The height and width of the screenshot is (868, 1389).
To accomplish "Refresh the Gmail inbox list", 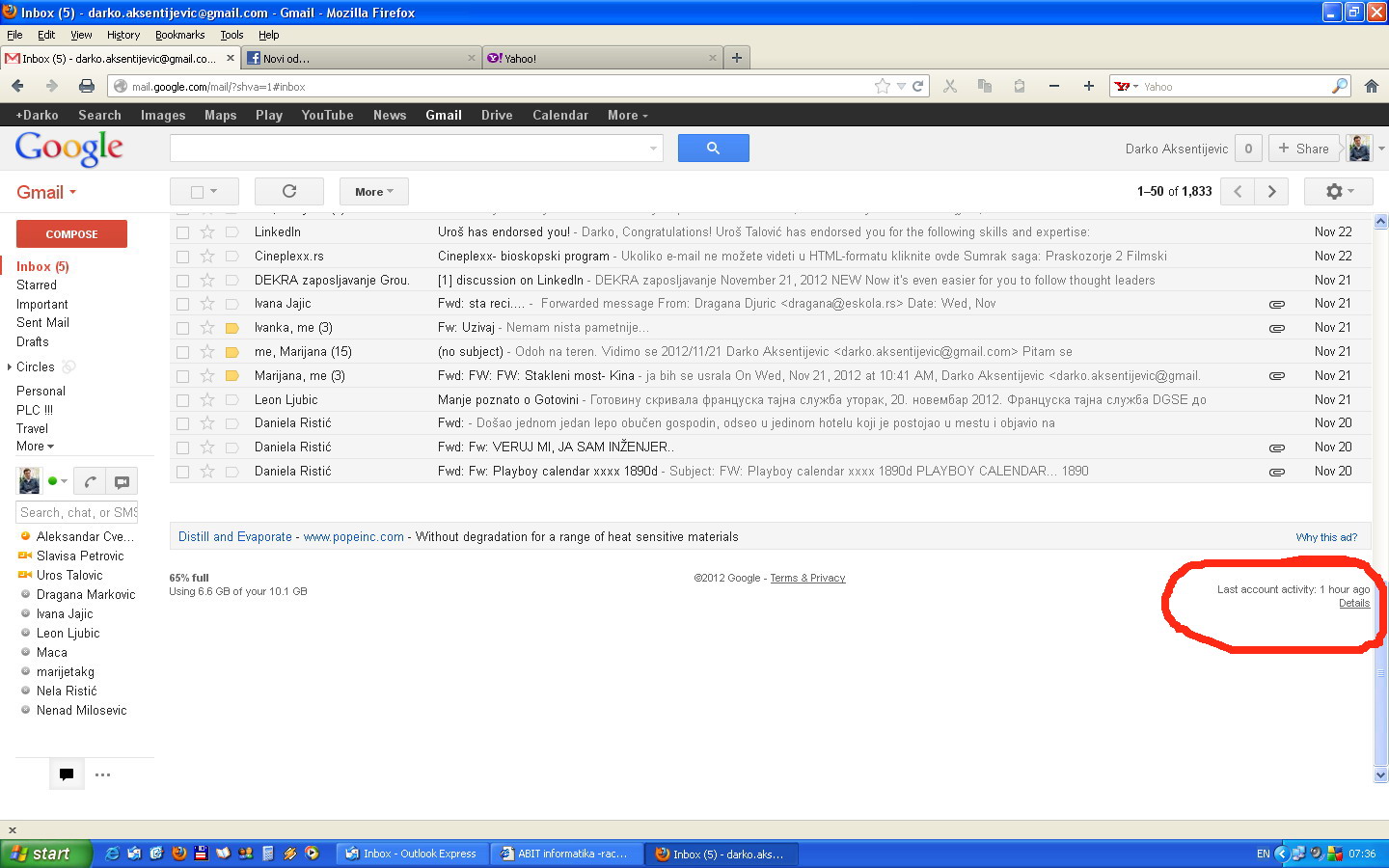I will [289, 191].
